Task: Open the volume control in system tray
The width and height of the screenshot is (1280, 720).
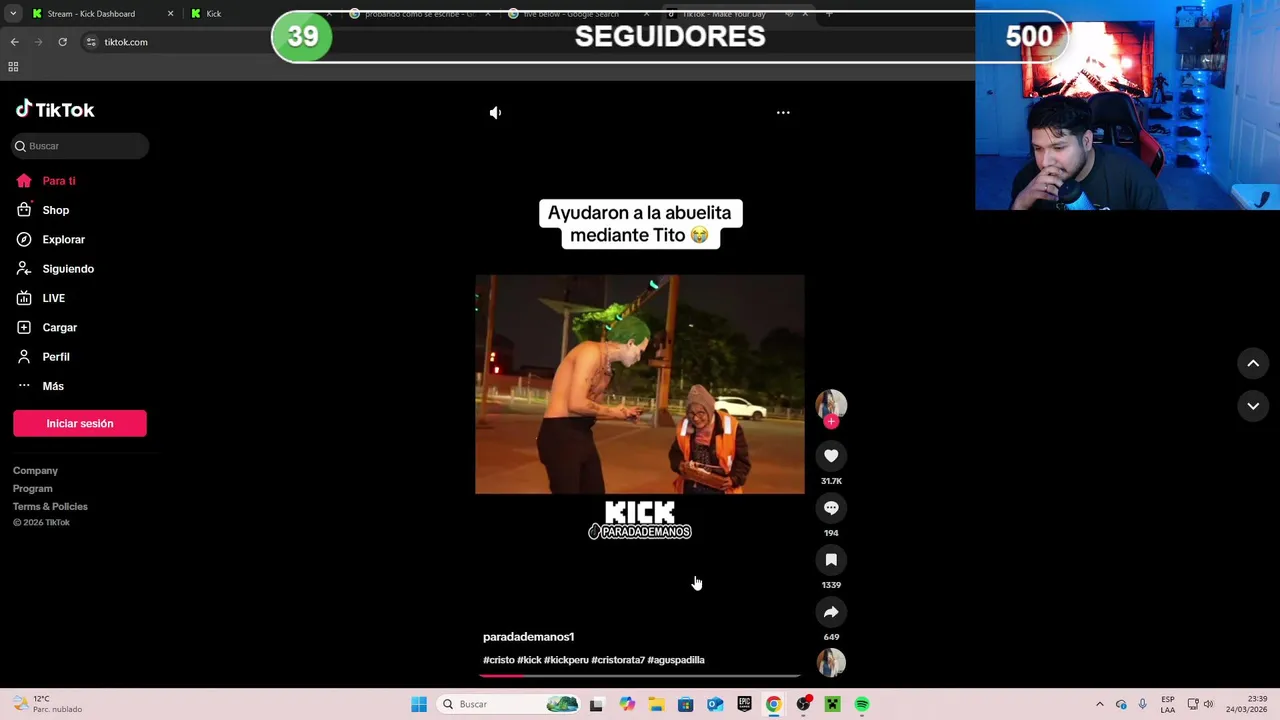Action: 1209,704
